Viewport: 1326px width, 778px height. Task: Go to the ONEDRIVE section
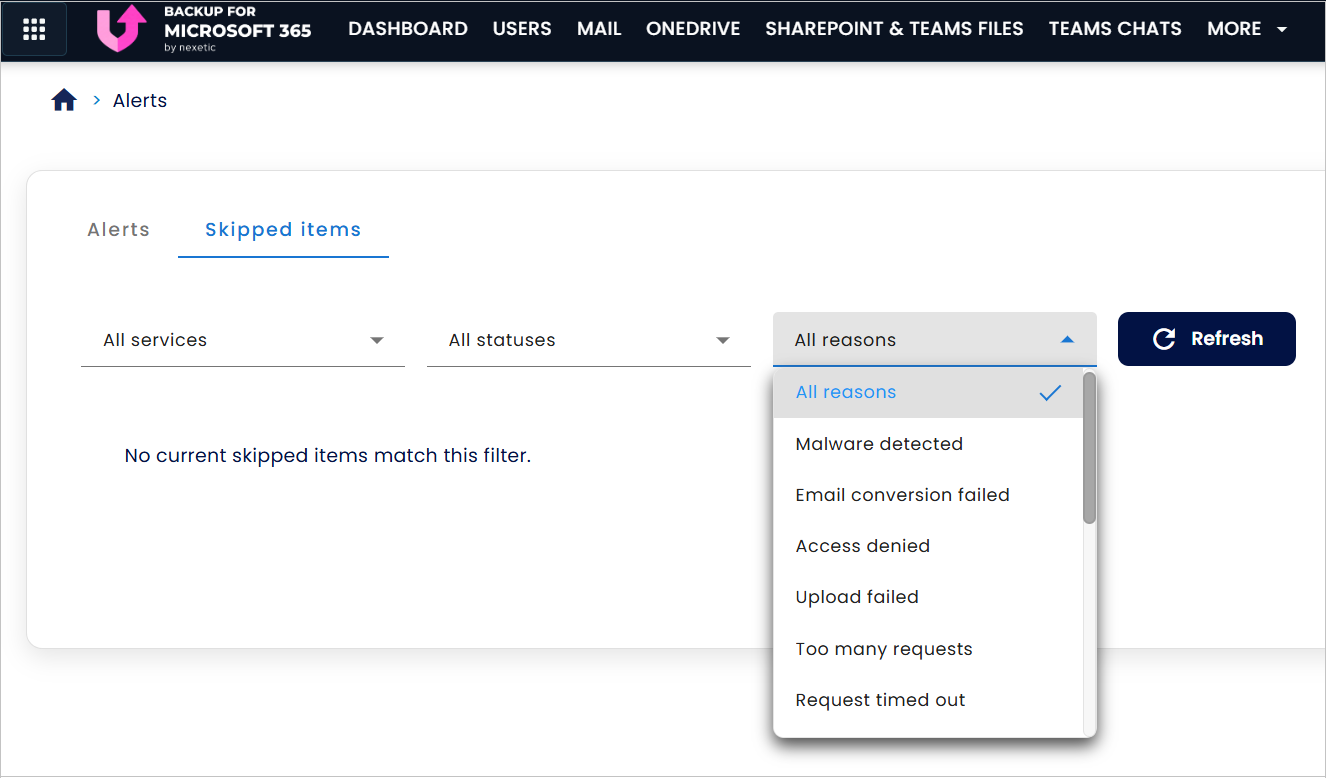tap(693, 29)
